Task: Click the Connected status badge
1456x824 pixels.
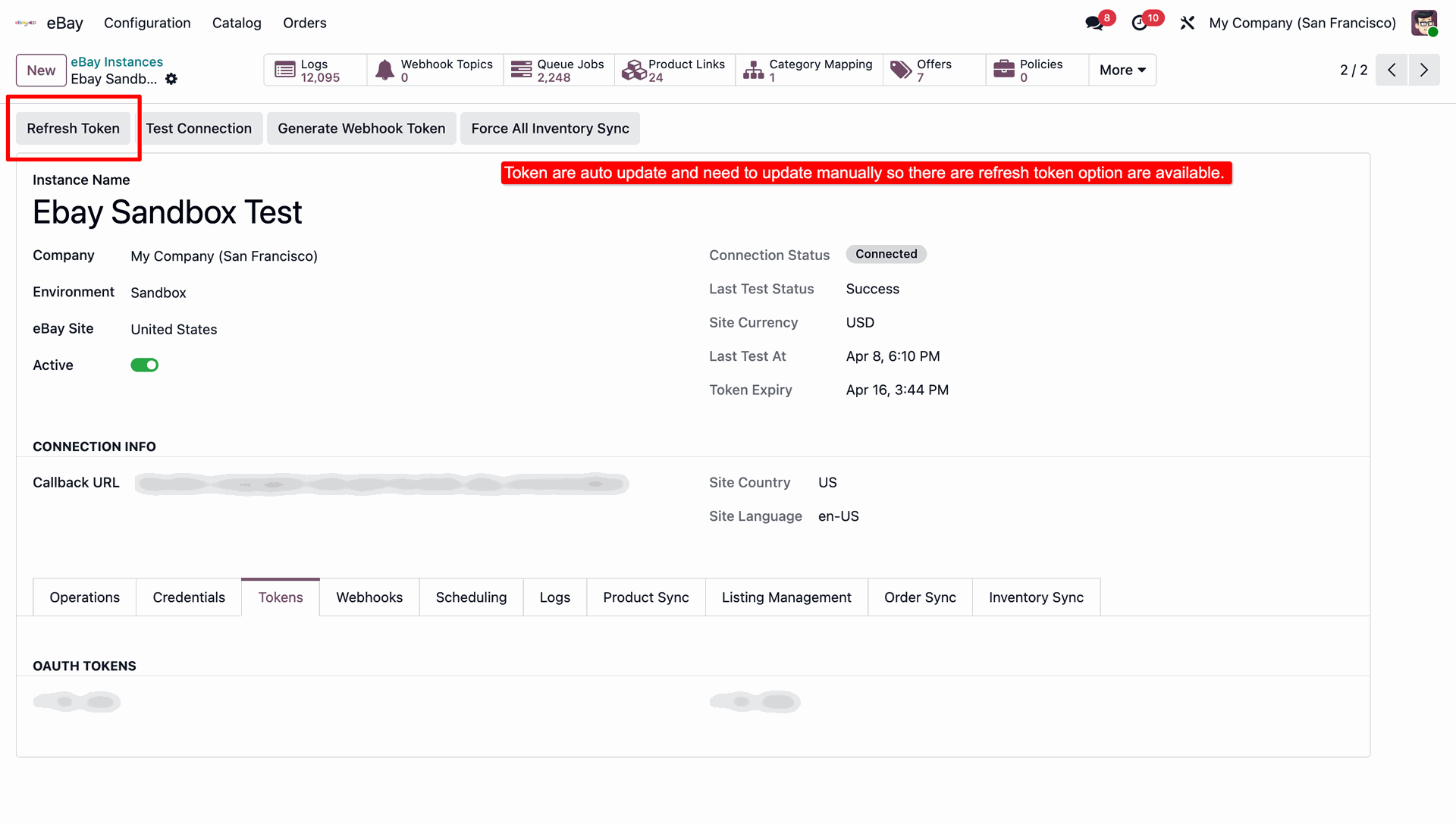Action: click(886, 255)
